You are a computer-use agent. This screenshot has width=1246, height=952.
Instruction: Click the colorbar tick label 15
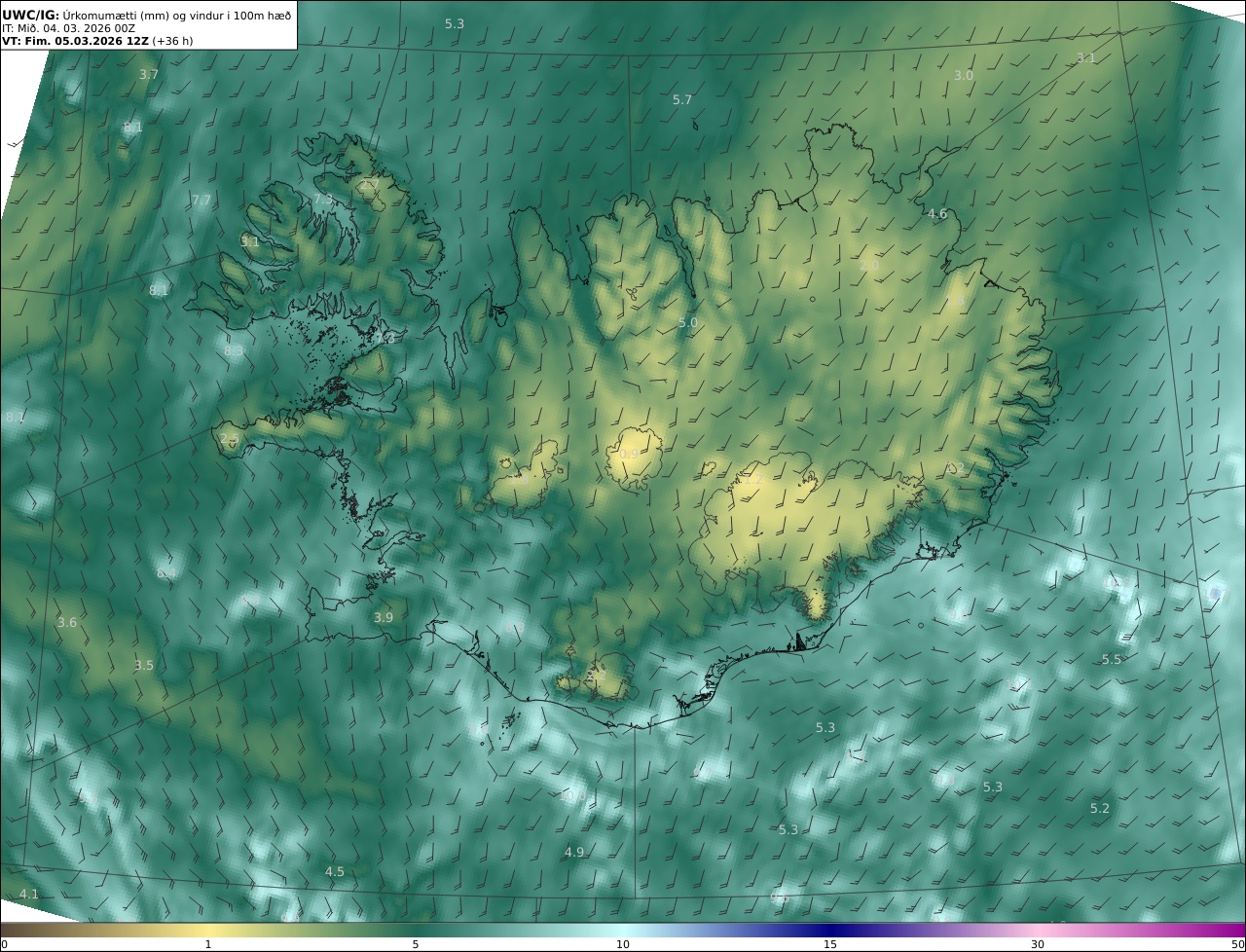click(x=830, y=944)
